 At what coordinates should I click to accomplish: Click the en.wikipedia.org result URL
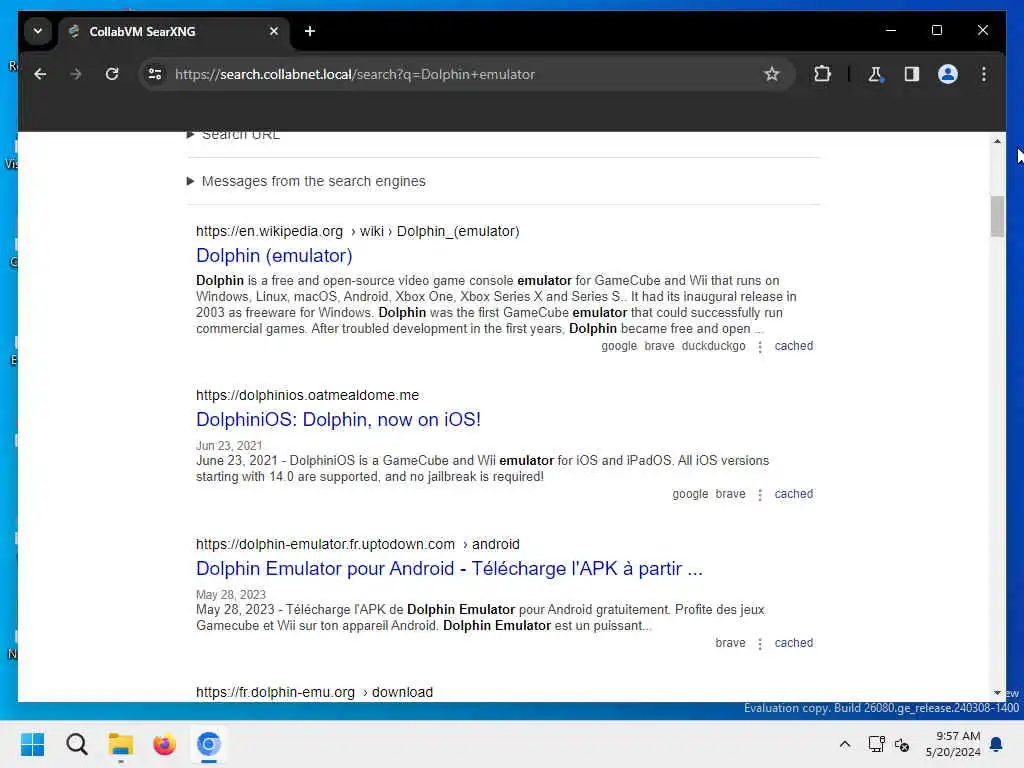click(x=358, y=231)
